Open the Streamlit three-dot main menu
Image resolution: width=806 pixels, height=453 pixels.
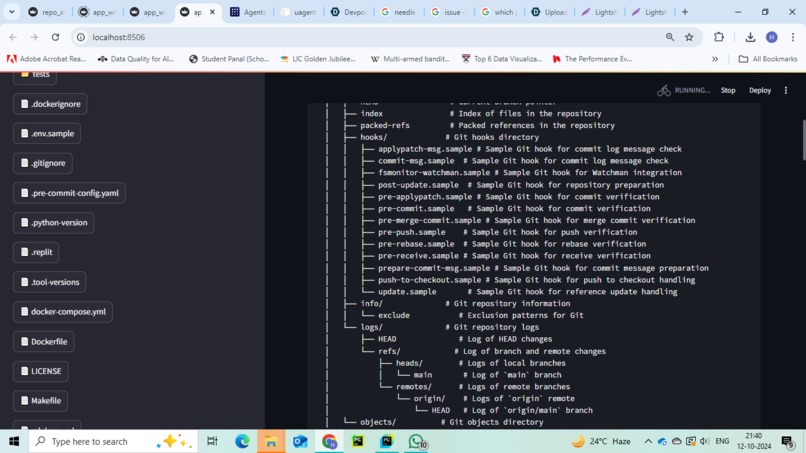tap(786, 90)
